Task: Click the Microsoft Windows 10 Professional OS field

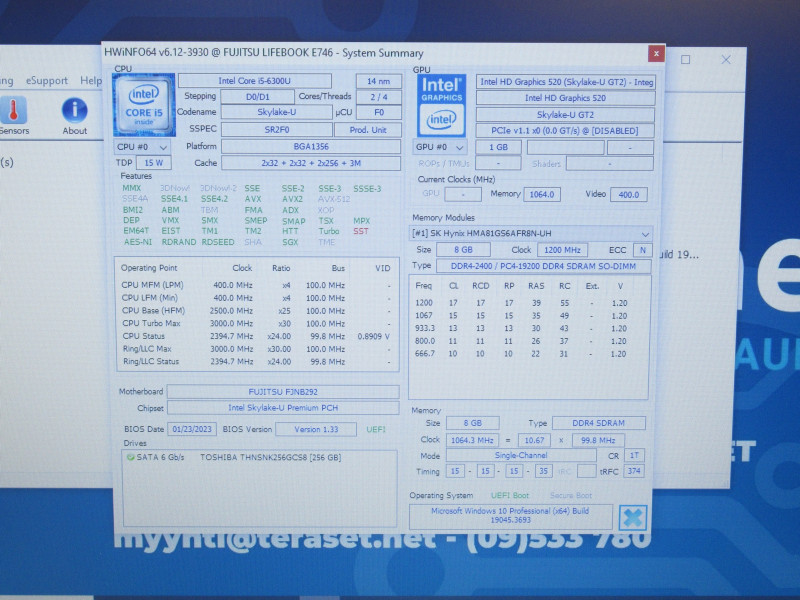Action: [510, 515]
